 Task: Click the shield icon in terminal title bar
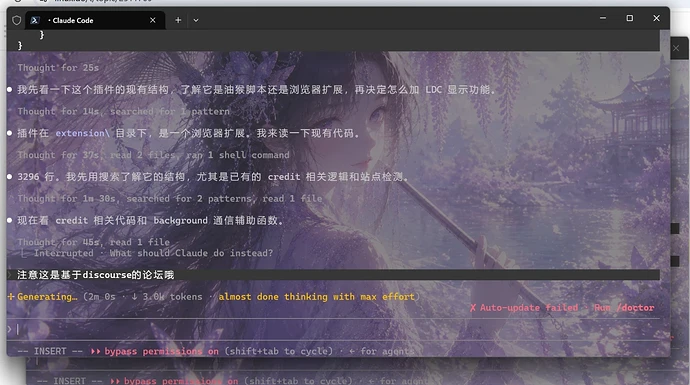click(x=17, y=20)
